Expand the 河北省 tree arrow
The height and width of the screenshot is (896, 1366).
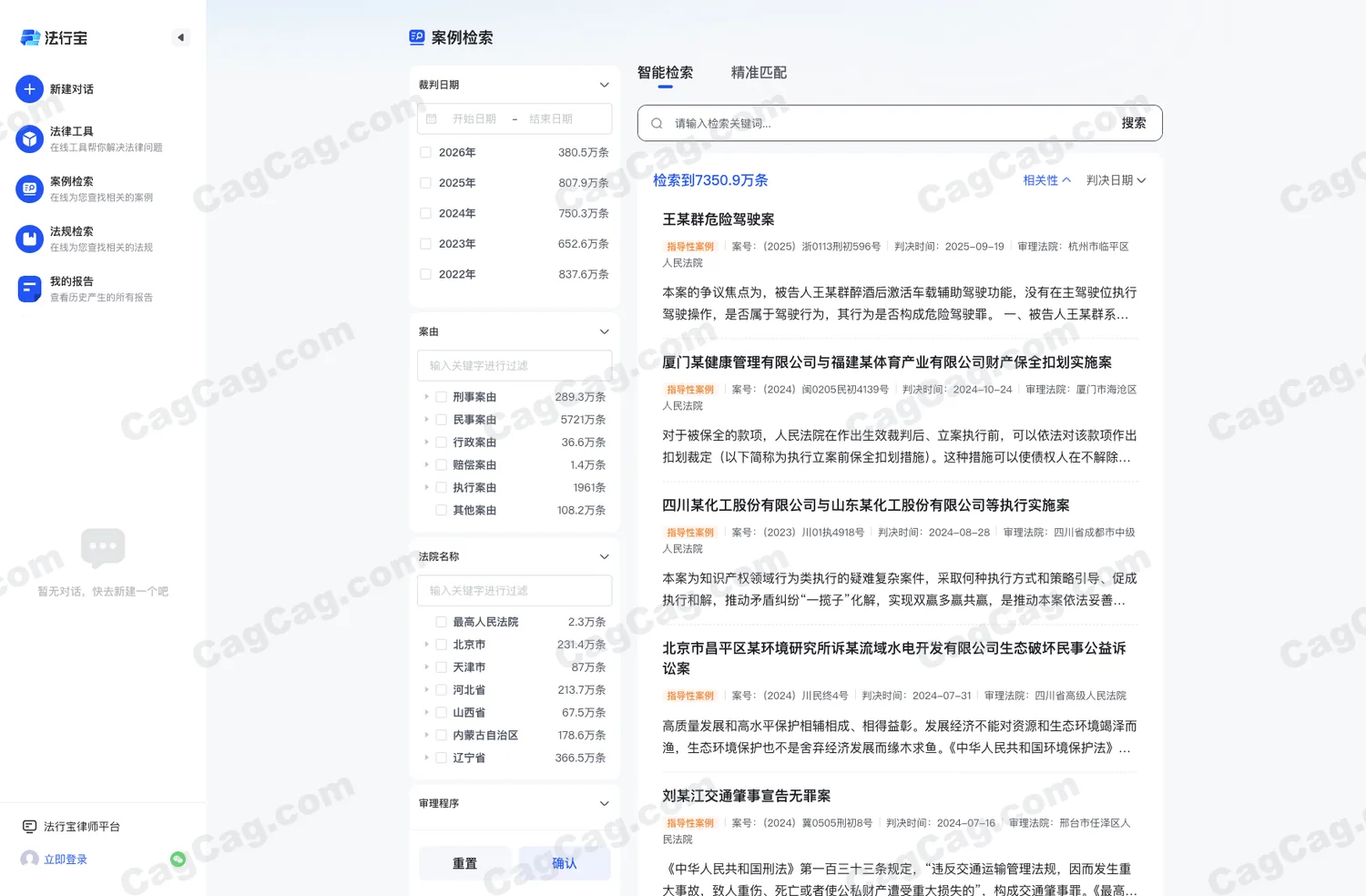(x=426, y=690)
